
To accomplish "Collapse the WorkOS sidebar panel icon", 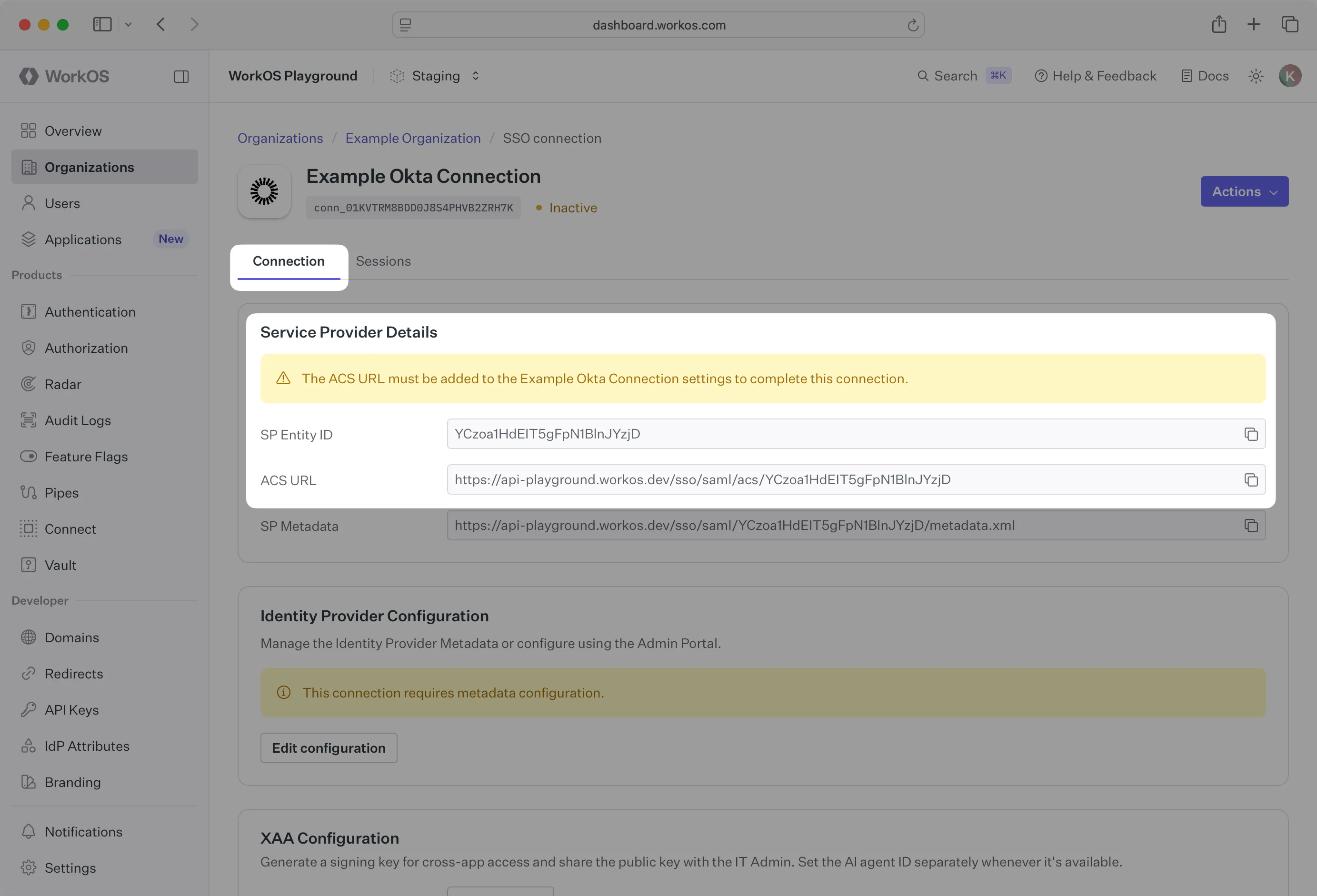I will 181,77.
